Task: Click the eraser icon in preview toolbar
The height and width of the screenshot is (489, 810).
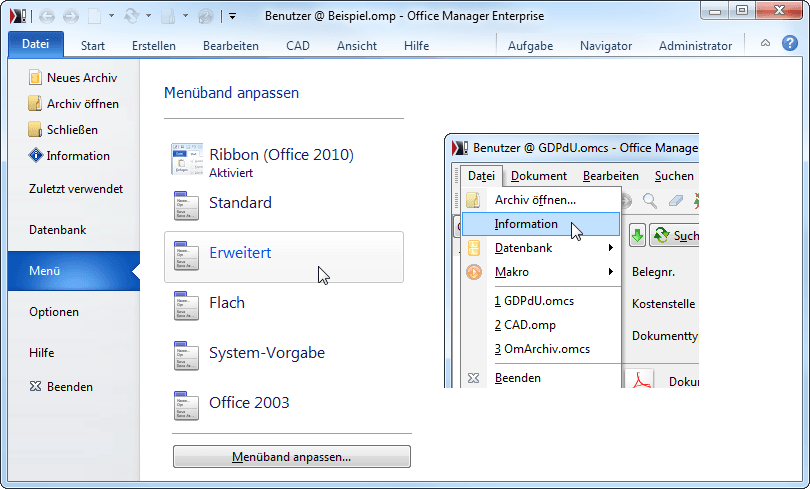Action: coord(676,201)
